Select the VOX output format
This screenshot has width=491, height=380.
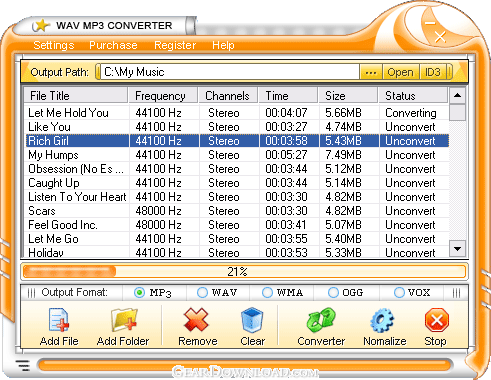coord(399,293)
